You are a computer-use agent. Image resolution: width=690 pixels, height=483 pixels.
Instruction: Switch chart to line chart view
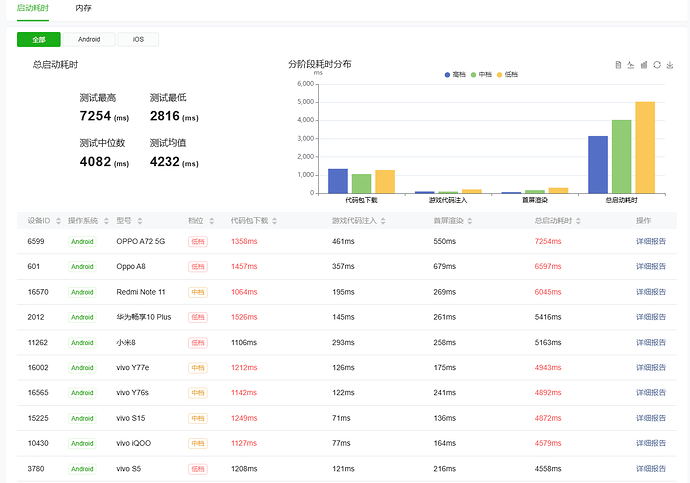(x=631, y=65)
